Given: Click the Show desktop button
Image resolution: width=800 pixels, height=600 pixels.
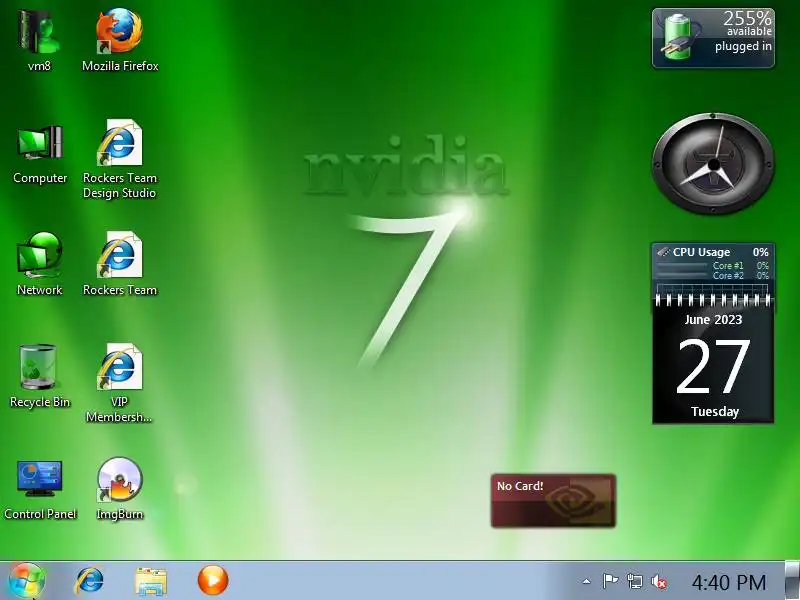Looking at the screenshot, I should tap(792, 581).
